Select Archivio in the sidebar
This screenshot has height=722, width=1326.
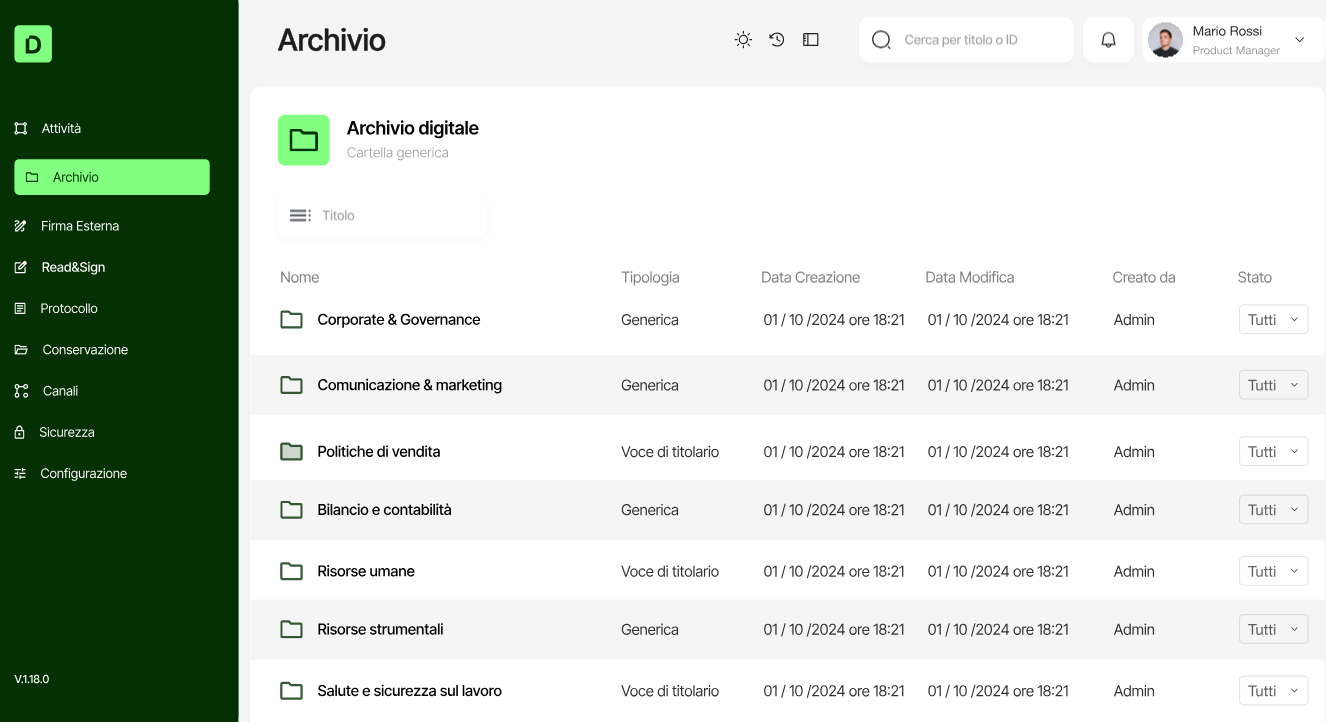pyautogui.click(x=112, y=177)
